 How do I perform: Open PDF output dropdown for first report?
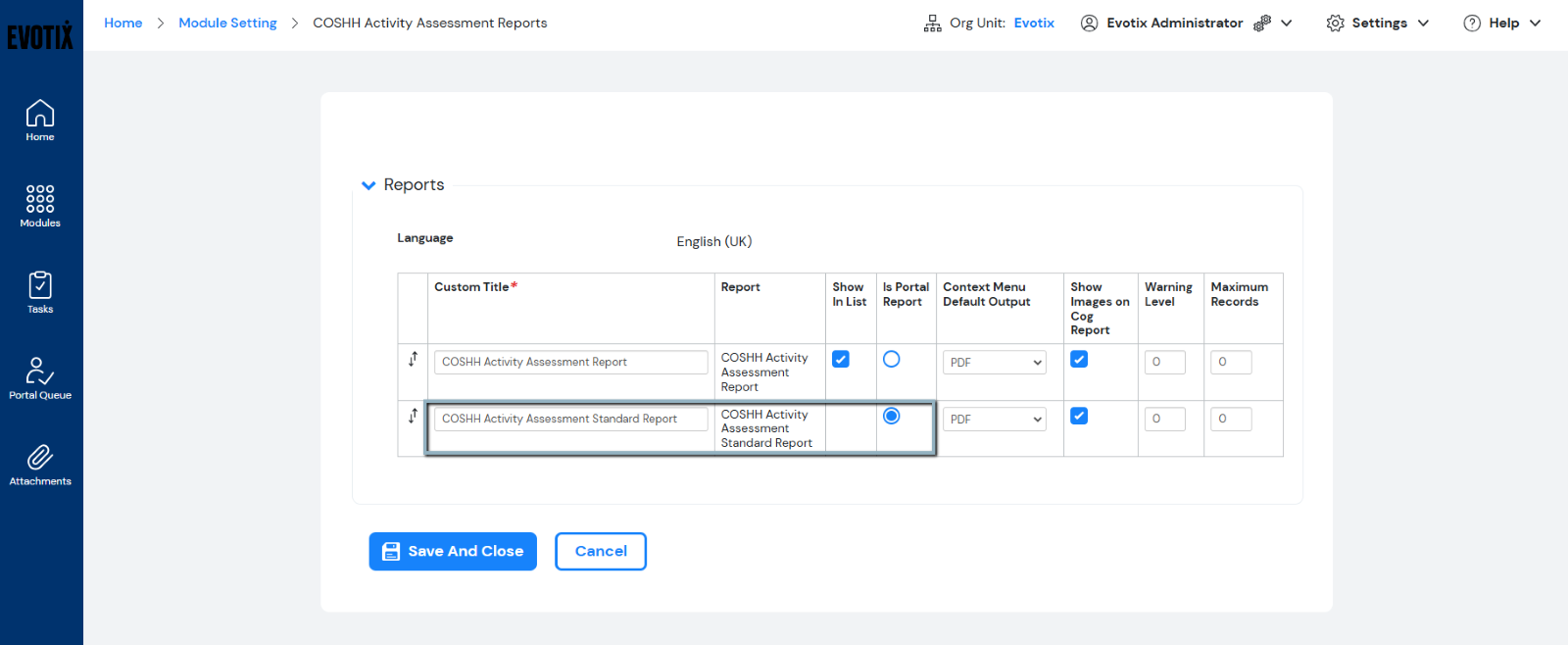pos(995,363)
